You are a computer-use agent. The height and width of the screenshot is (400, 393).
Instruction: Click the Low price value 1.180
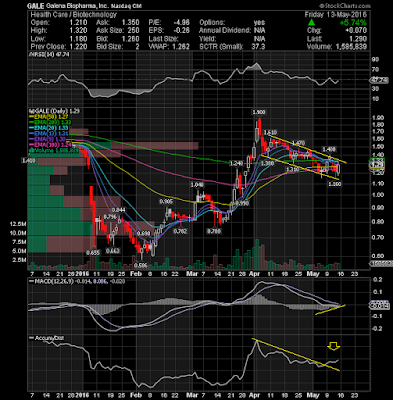[78, 39]
